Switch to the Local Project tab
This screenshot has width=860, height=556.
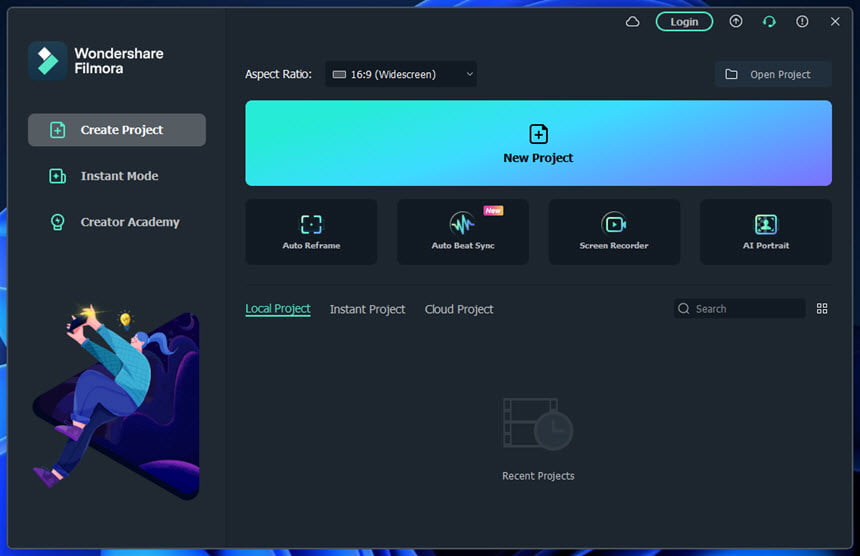278,309
